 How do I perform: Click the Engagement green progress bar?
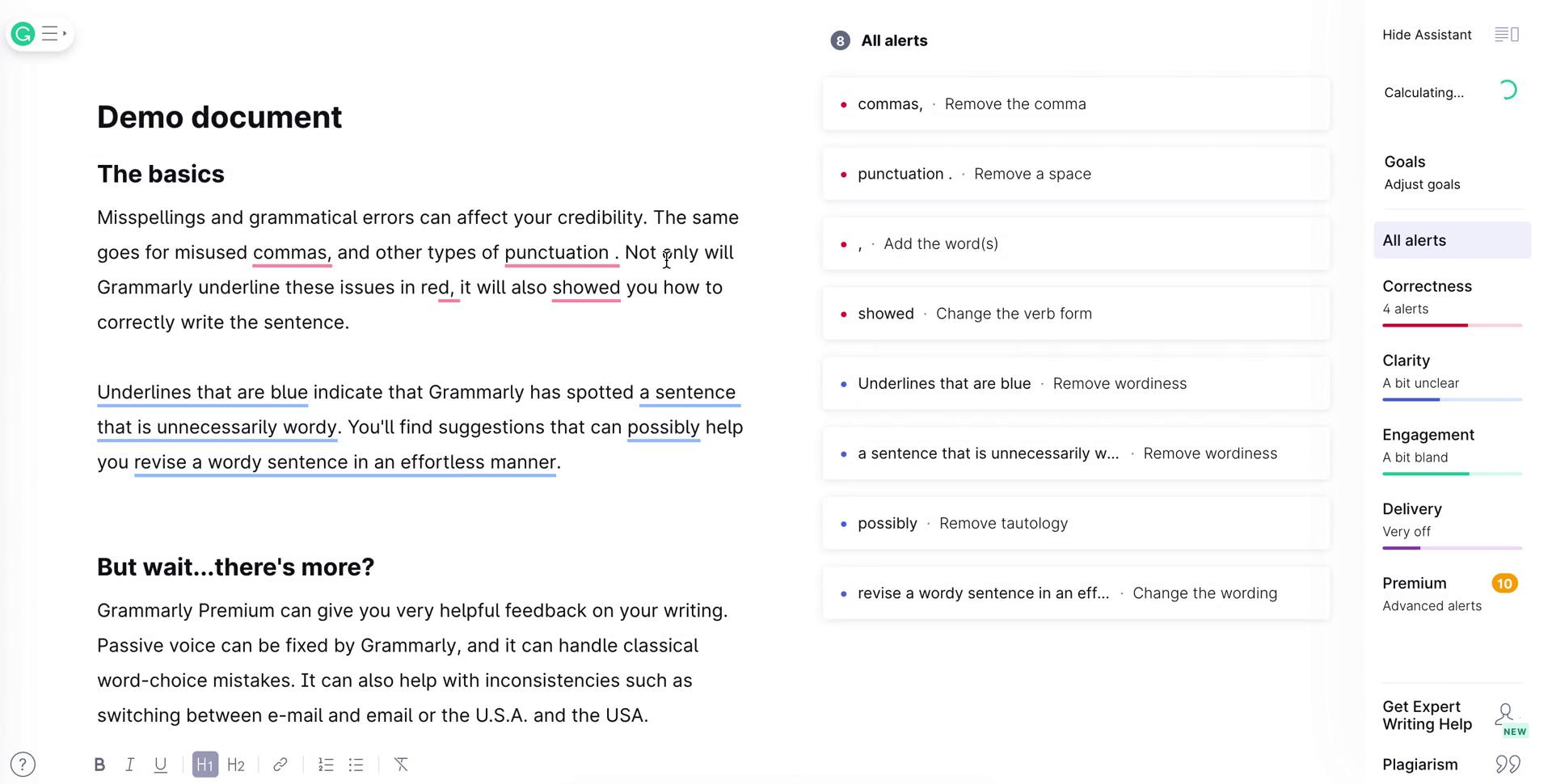[1452, 474]
